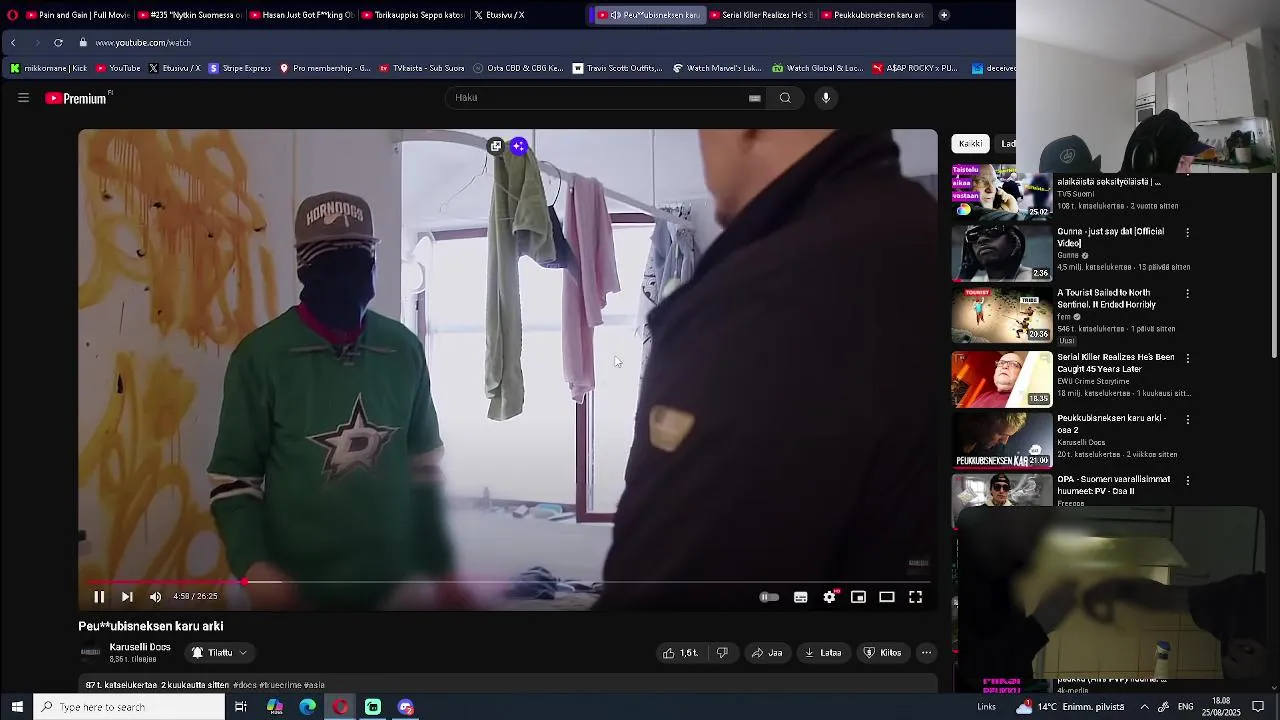Open the notification center icon
1280x720 pixels.
pyautogui.click(x=1258, y=707)
